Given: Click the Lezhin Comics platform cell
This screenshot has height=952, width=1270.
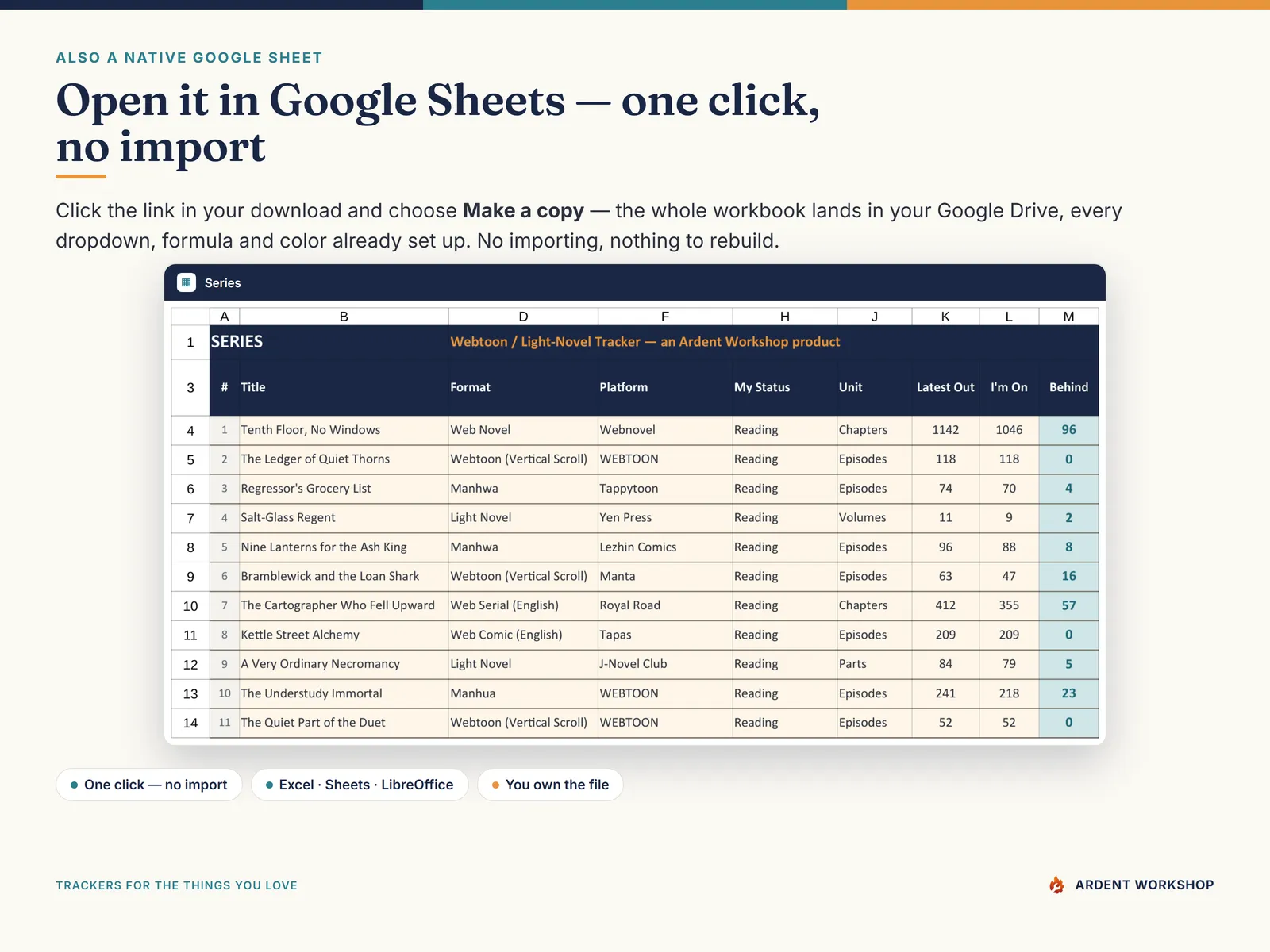Looking at the screenshot, I should click(x=665, y=547).
